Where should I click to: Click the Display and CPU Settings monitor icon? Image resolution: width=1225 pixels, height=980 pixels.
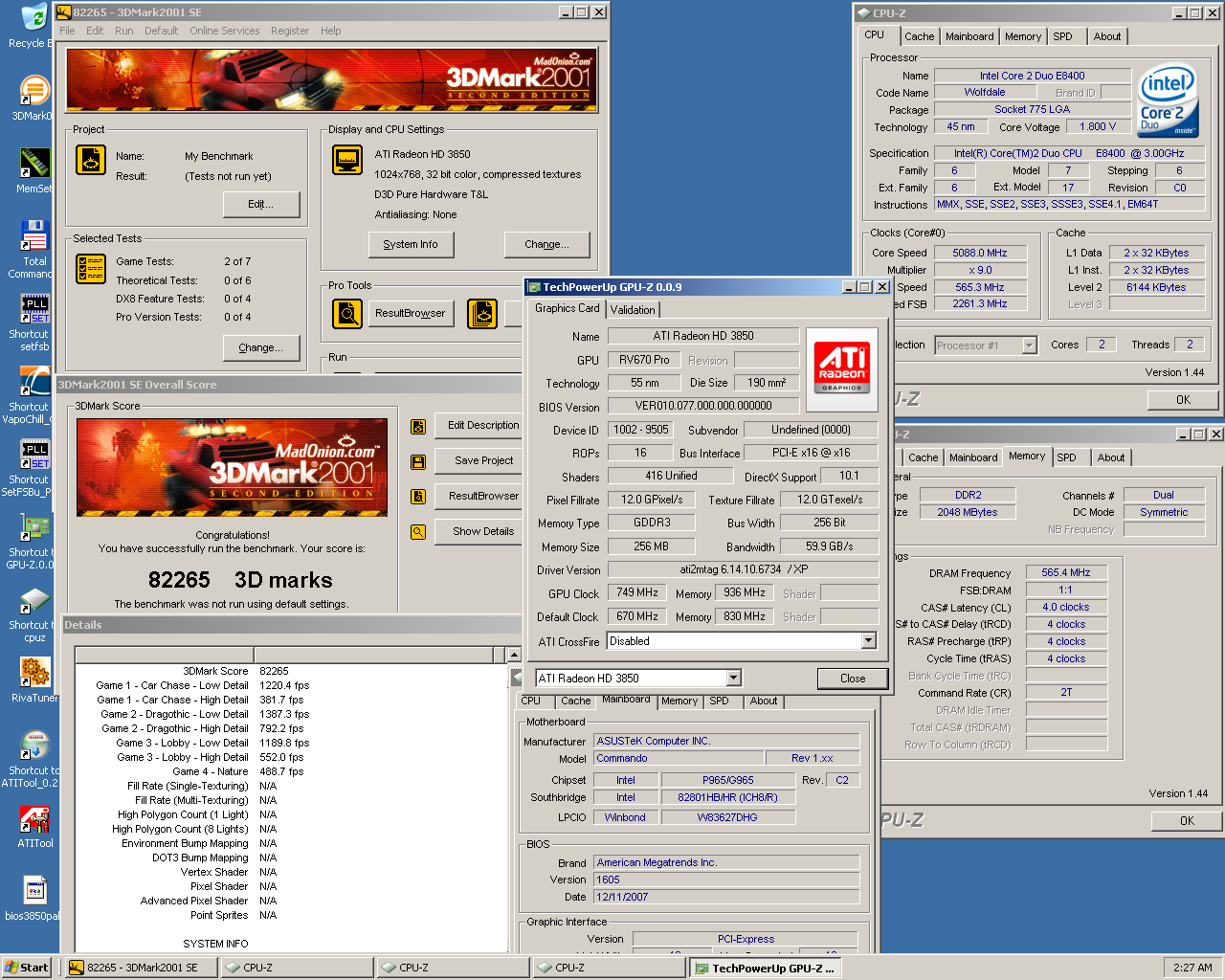(x=347, y=160)
